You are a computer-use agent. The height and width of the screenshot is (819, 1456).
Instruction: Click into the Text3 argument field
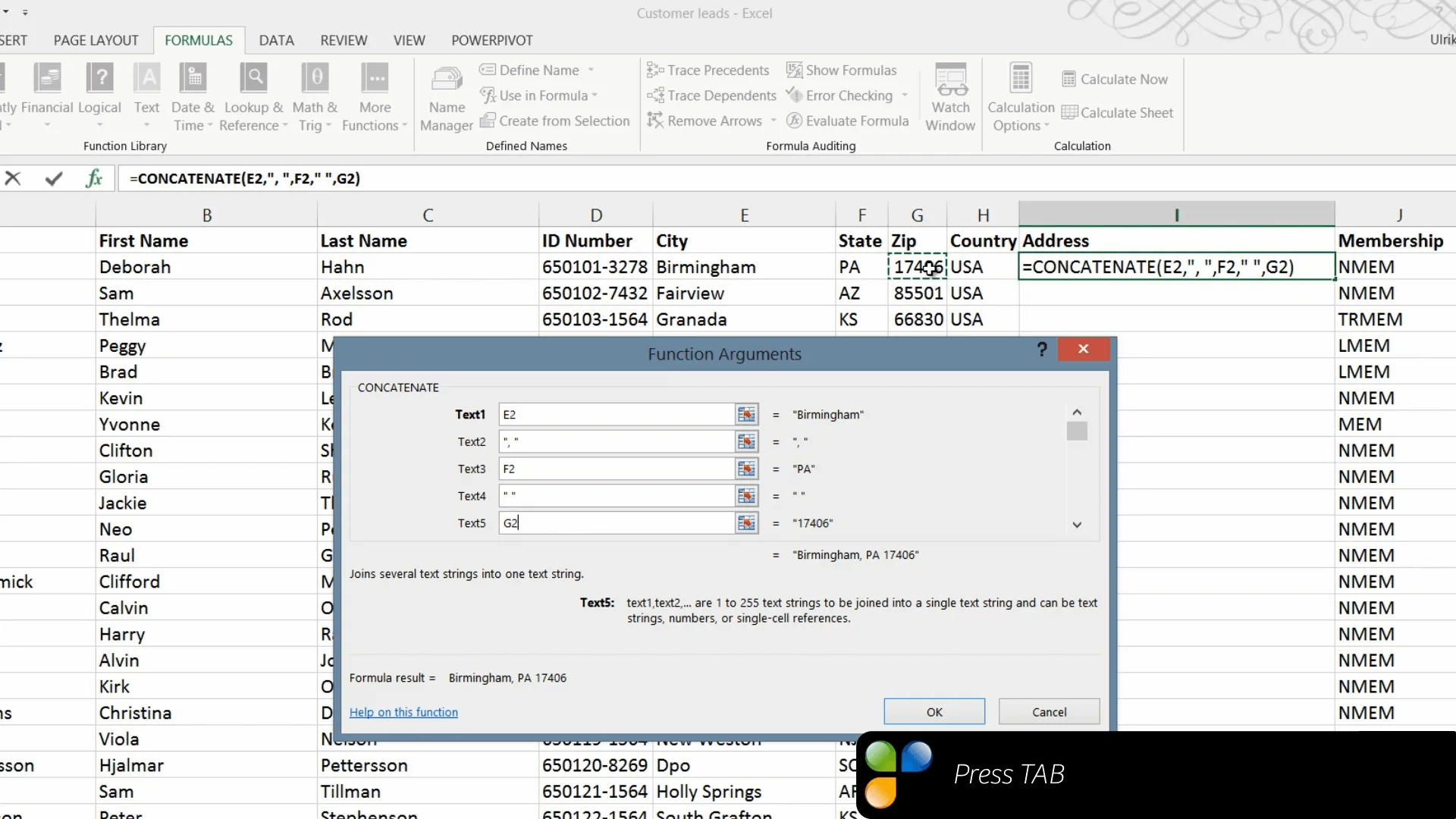coord(617,469)
